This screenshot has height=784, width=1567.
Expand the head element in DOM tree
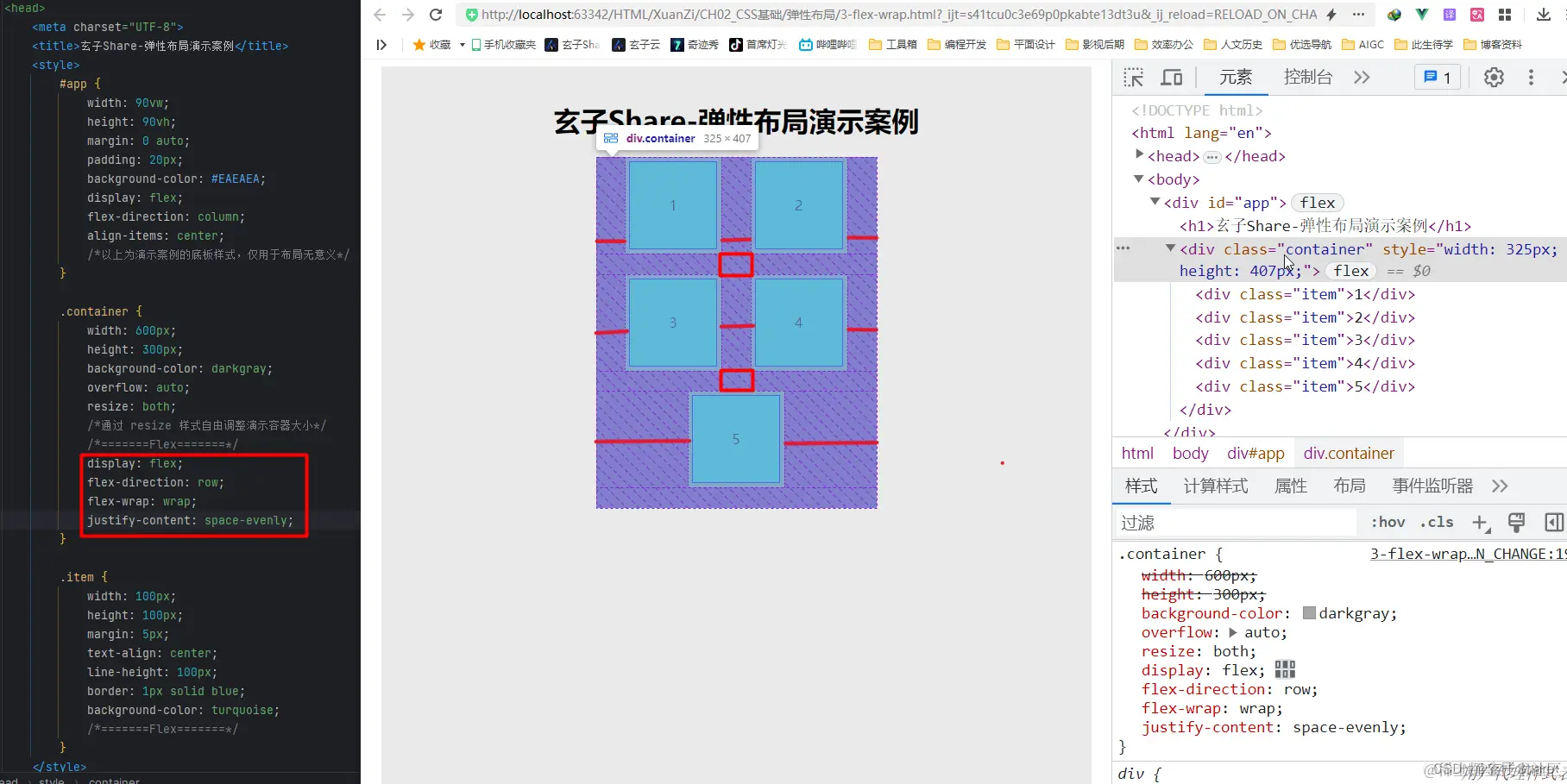pos(1139,155)
